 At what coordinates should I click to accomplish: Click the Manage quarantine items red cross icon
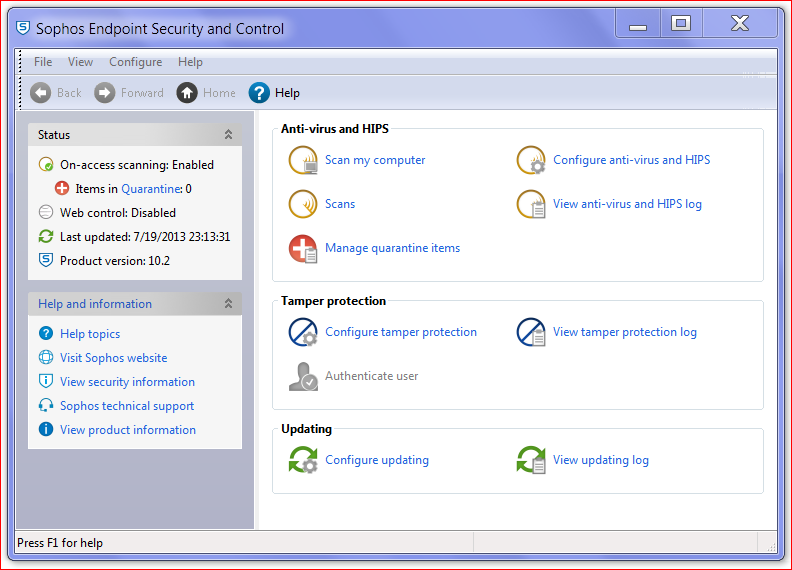(303, 248)
